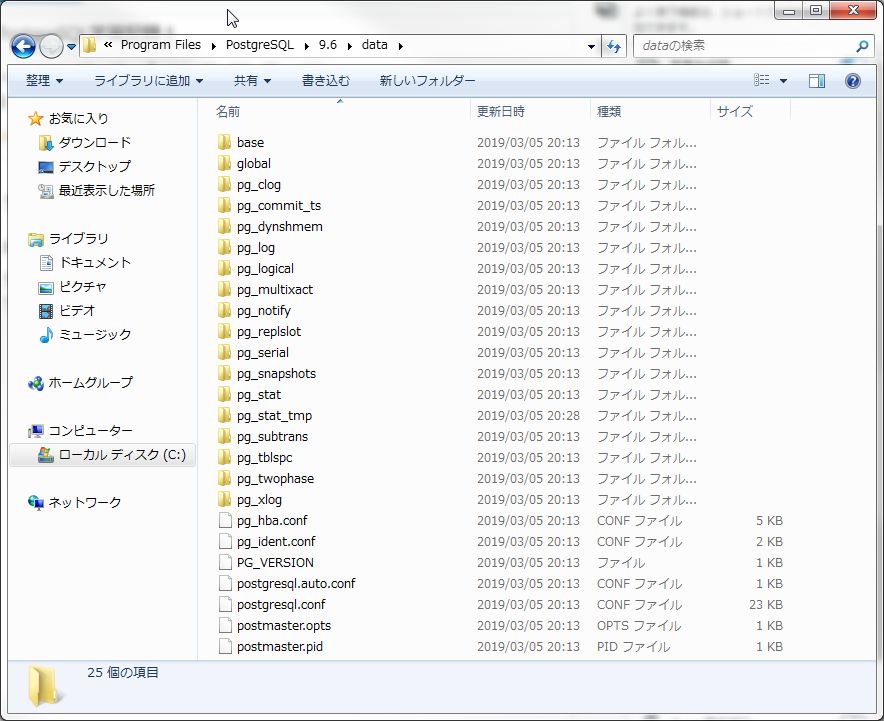
Task: Select file name 'PG_VERSION'
Action: point(275,563)
